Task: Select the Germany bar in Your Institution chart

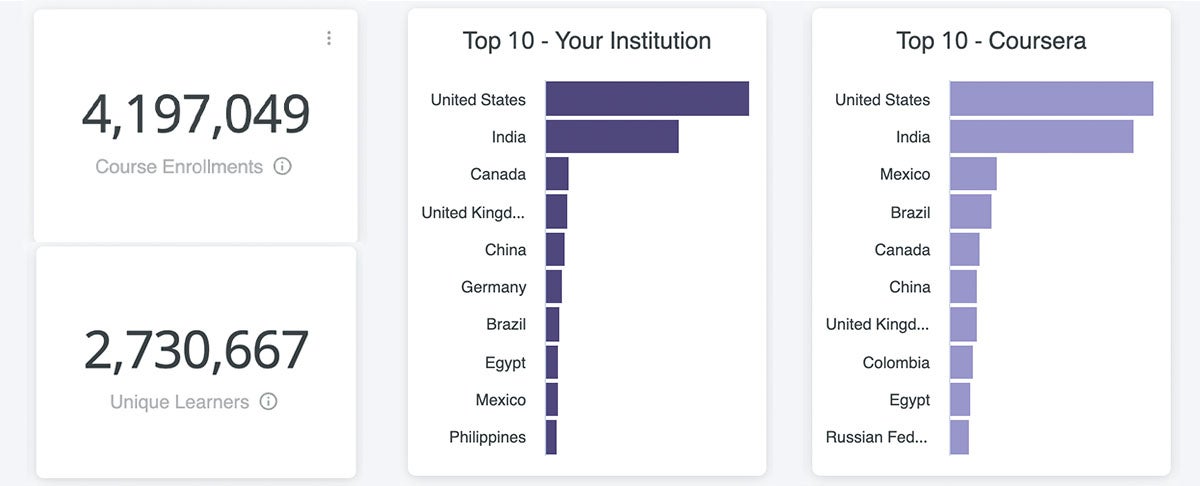Action: pos(554,287)
